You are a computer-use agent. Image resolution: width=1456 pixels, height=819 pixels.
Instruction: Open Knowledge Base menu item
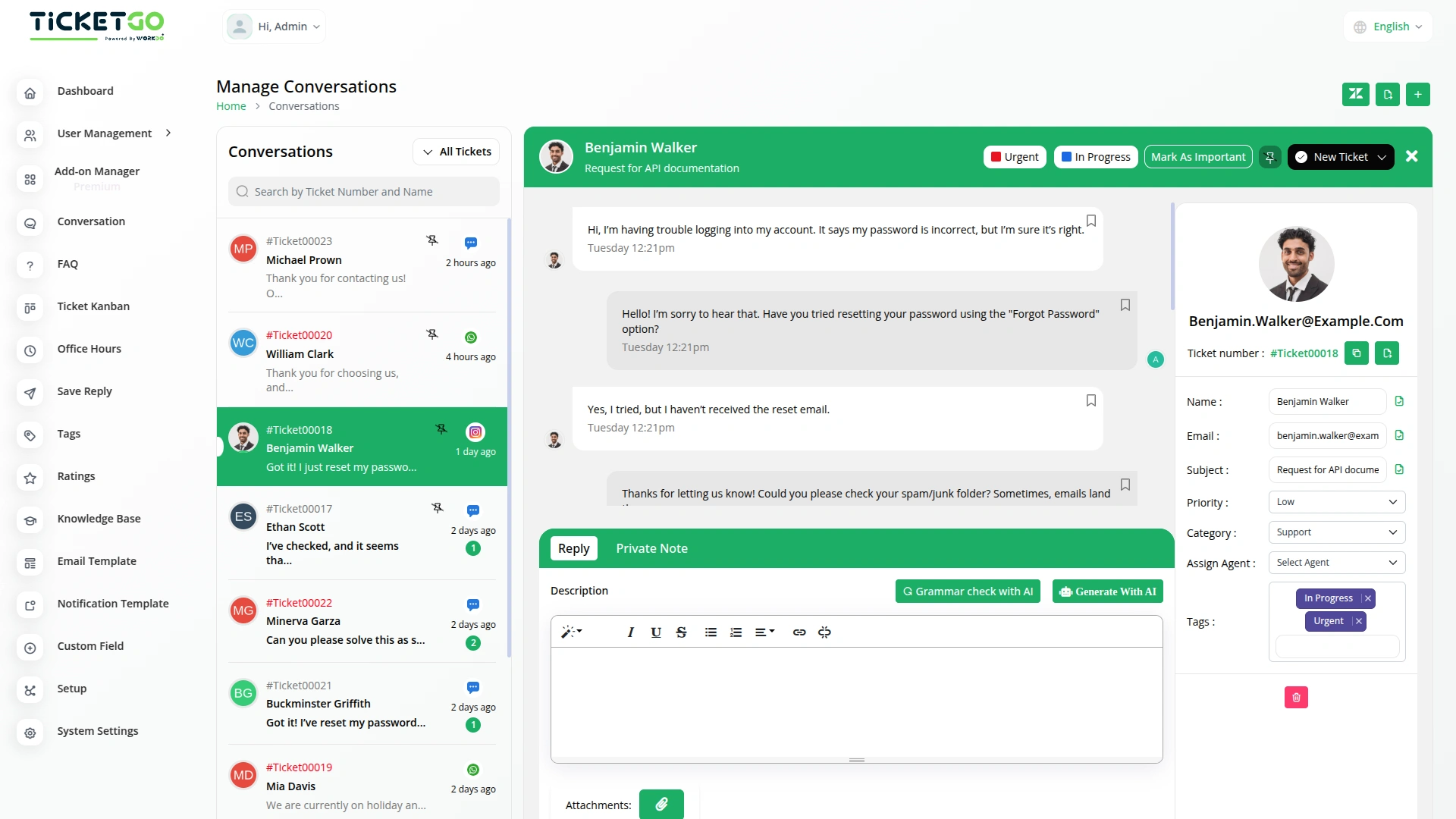[99, 519]
